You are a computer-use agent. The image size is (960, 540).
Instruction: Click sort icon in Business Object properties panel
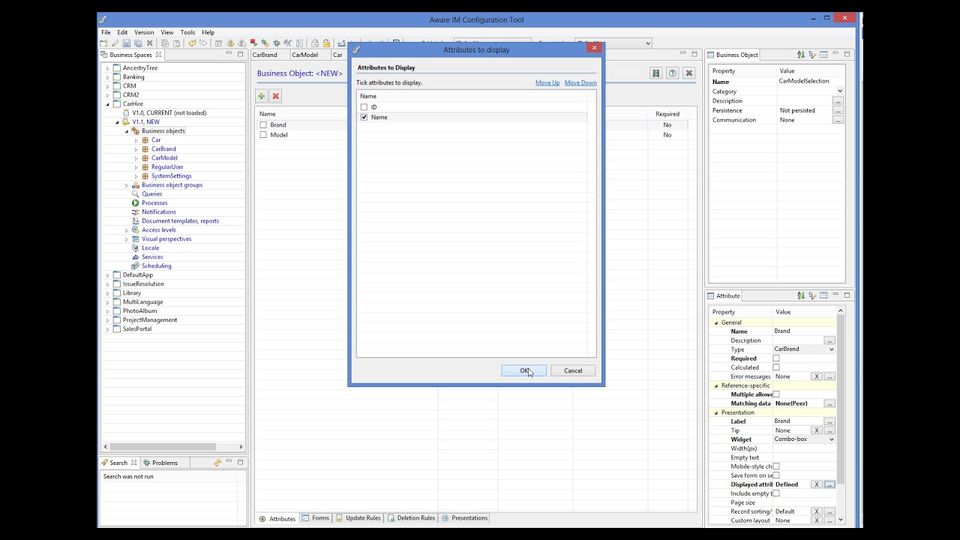click(x=801, y=54)
